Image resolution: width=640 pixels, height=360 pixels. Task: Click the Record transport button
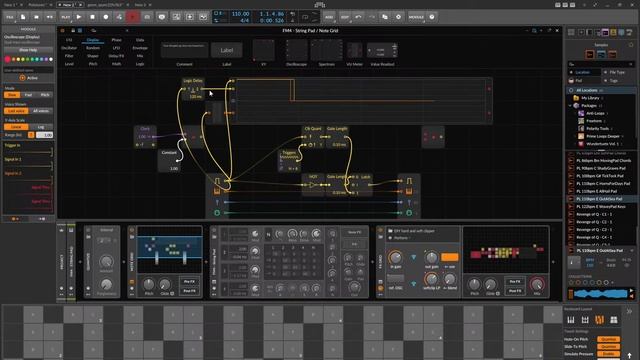(x=106, y=17)
